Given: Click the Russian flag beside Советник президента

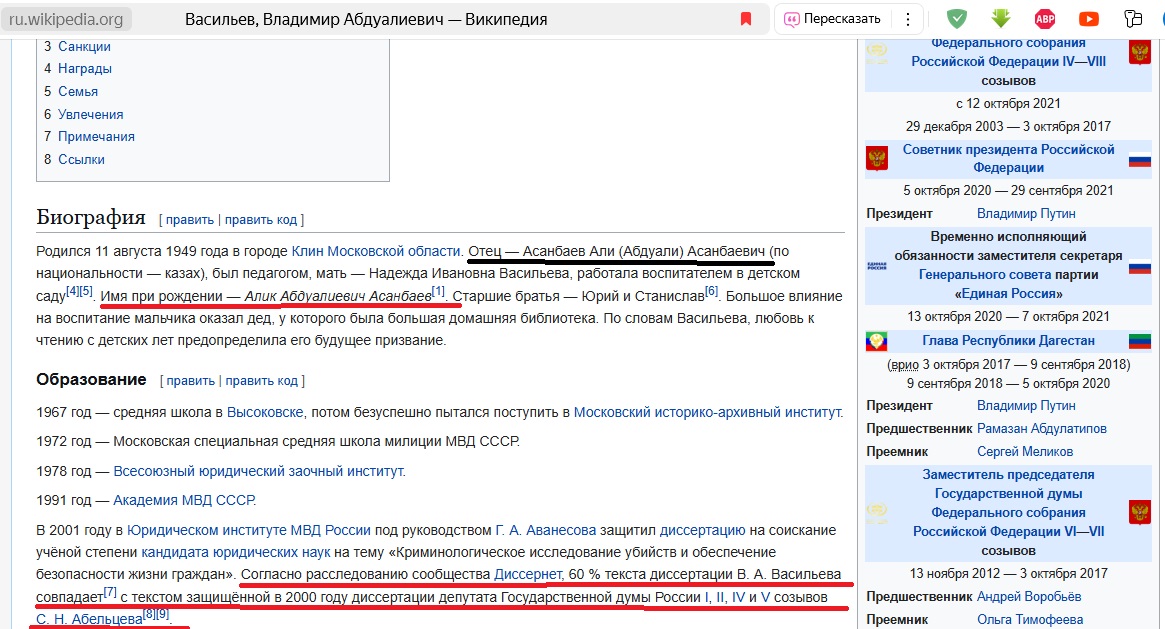Looking at the screenshot, I should 1139,159.
